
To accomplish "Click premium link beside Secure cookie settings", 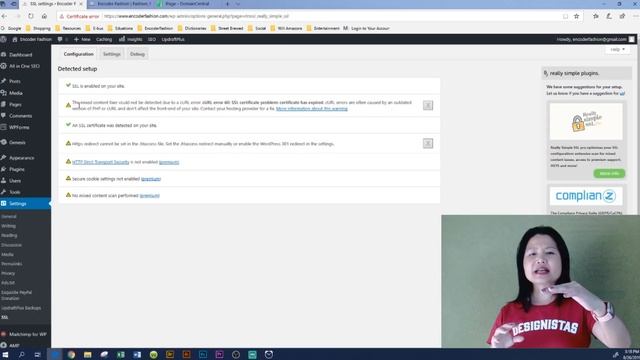I will [x=151, y=179].
